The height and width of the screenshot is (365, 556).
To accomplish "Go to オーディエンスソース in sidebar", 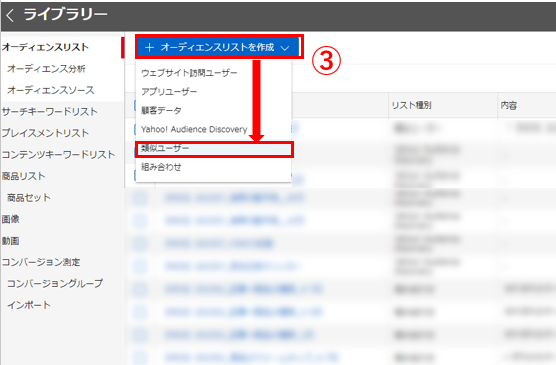I will [x=51, y=90].
